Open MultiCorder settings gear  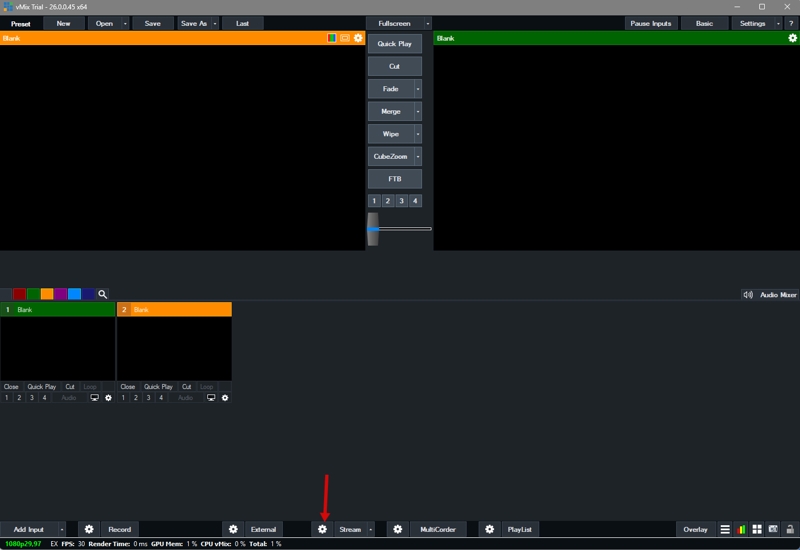click(x=397, y=529)
